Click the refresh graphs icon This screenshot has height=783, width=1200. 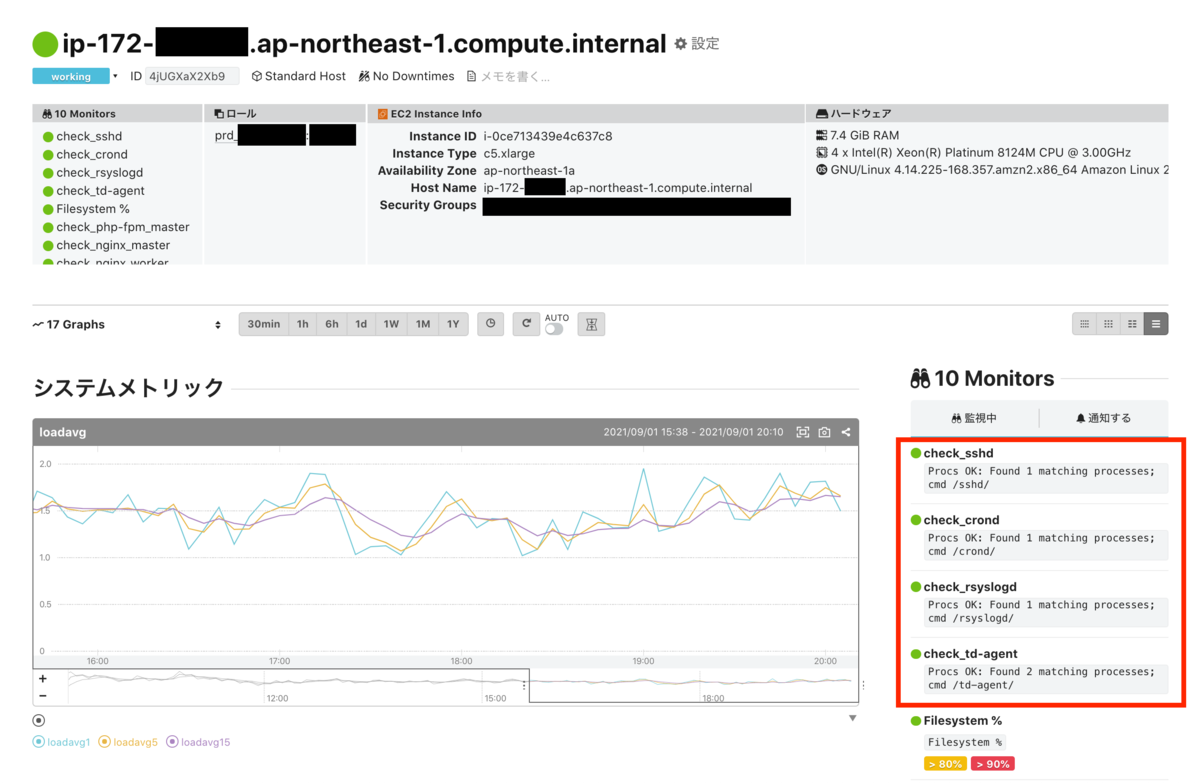tap(526, 324)
